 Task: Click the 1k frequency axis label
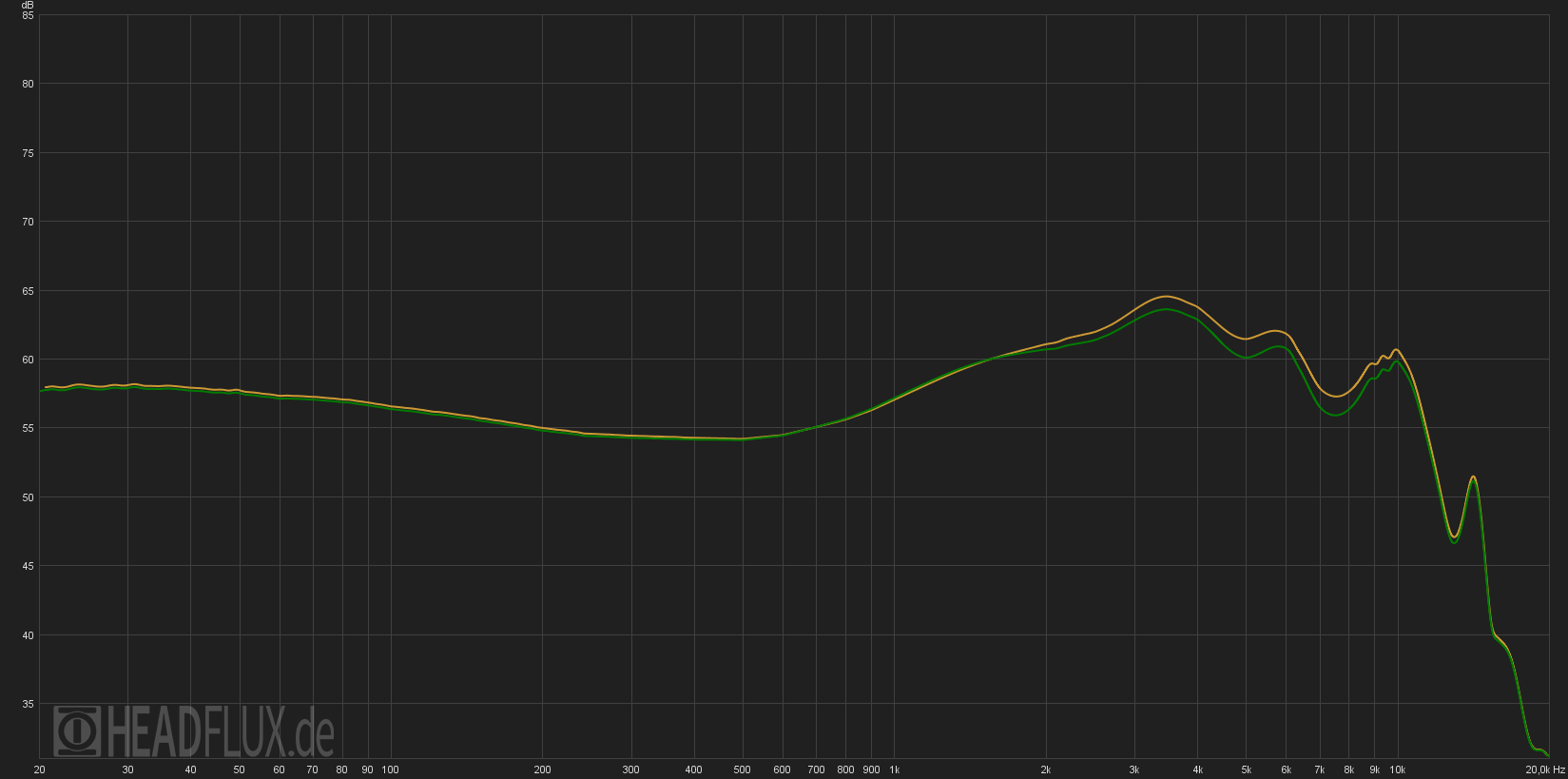pyautogui.click(x=894, y=769)
